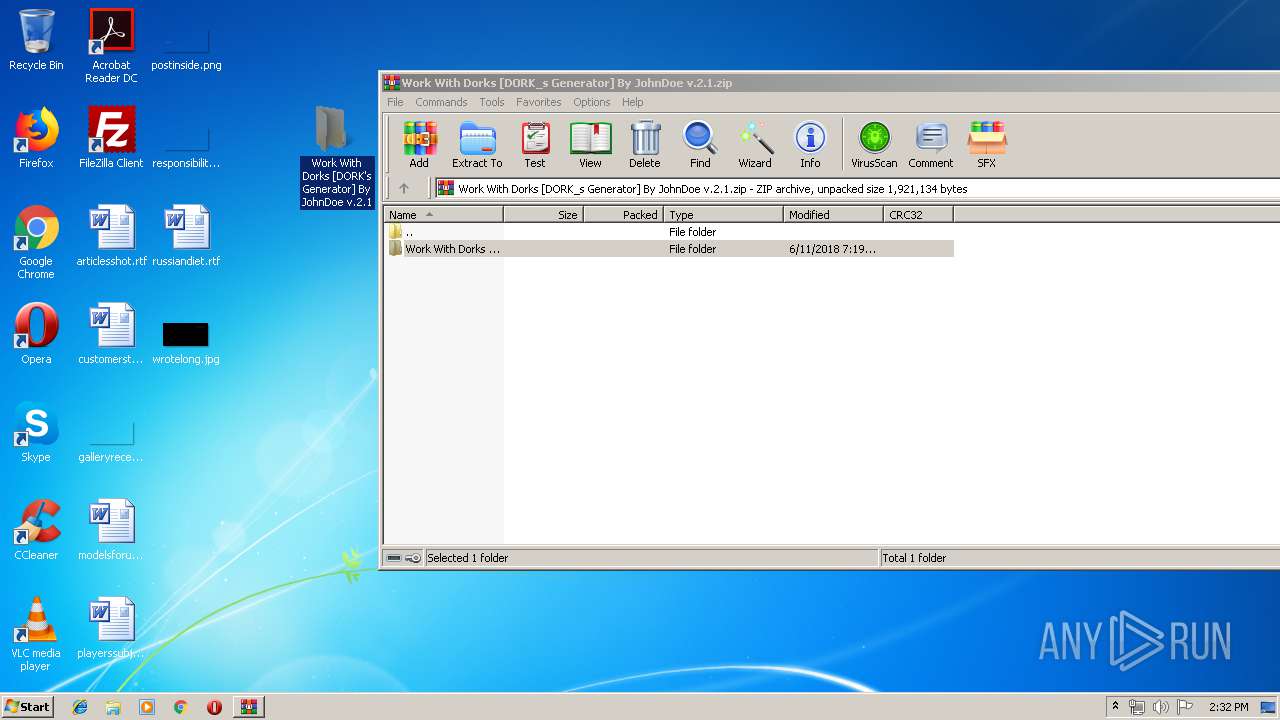Click the 2:32 PM taskbar clock

click(x=1229, y=707)
